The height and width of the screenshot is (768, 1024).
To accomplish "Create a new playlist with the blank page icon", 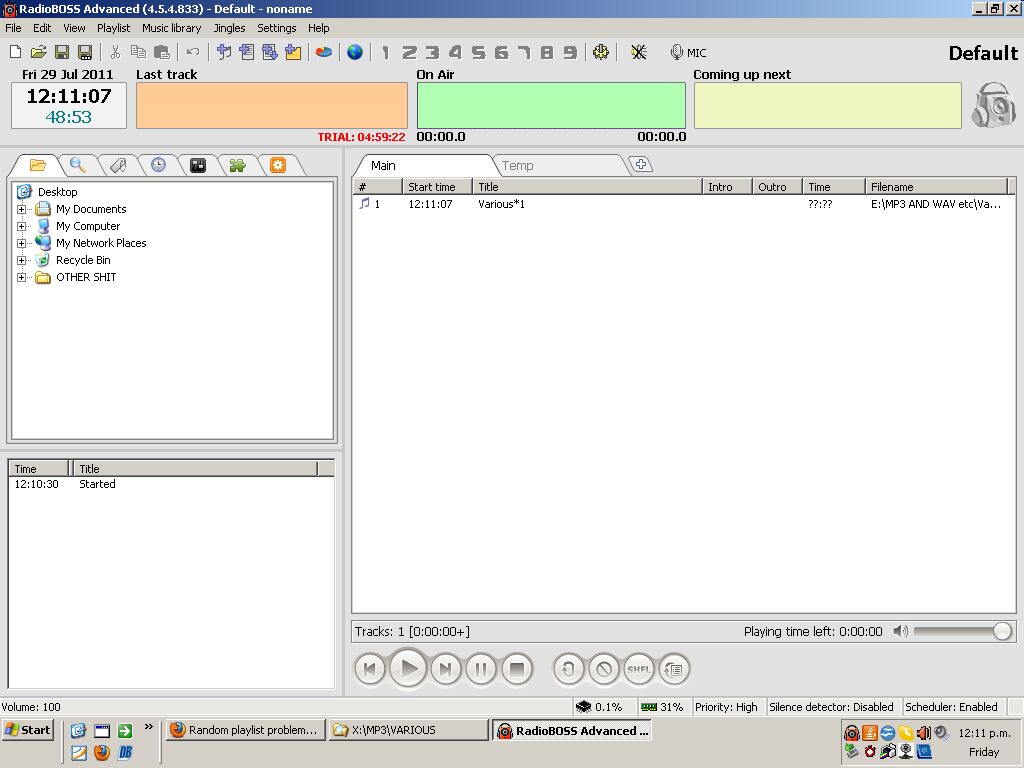I will click(x=16, y=52).
